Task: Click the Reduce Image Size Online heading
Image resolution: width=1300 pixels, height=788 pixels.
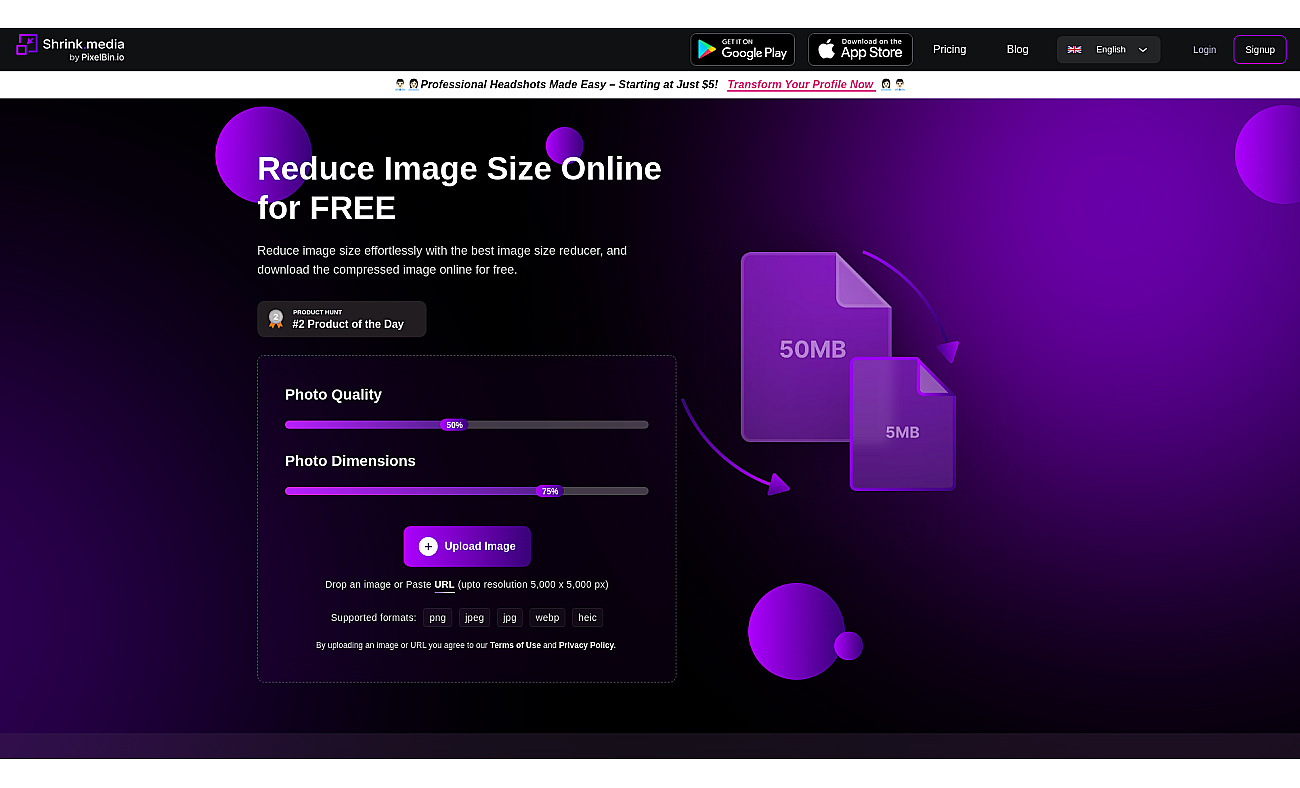Action: [459, 188]
